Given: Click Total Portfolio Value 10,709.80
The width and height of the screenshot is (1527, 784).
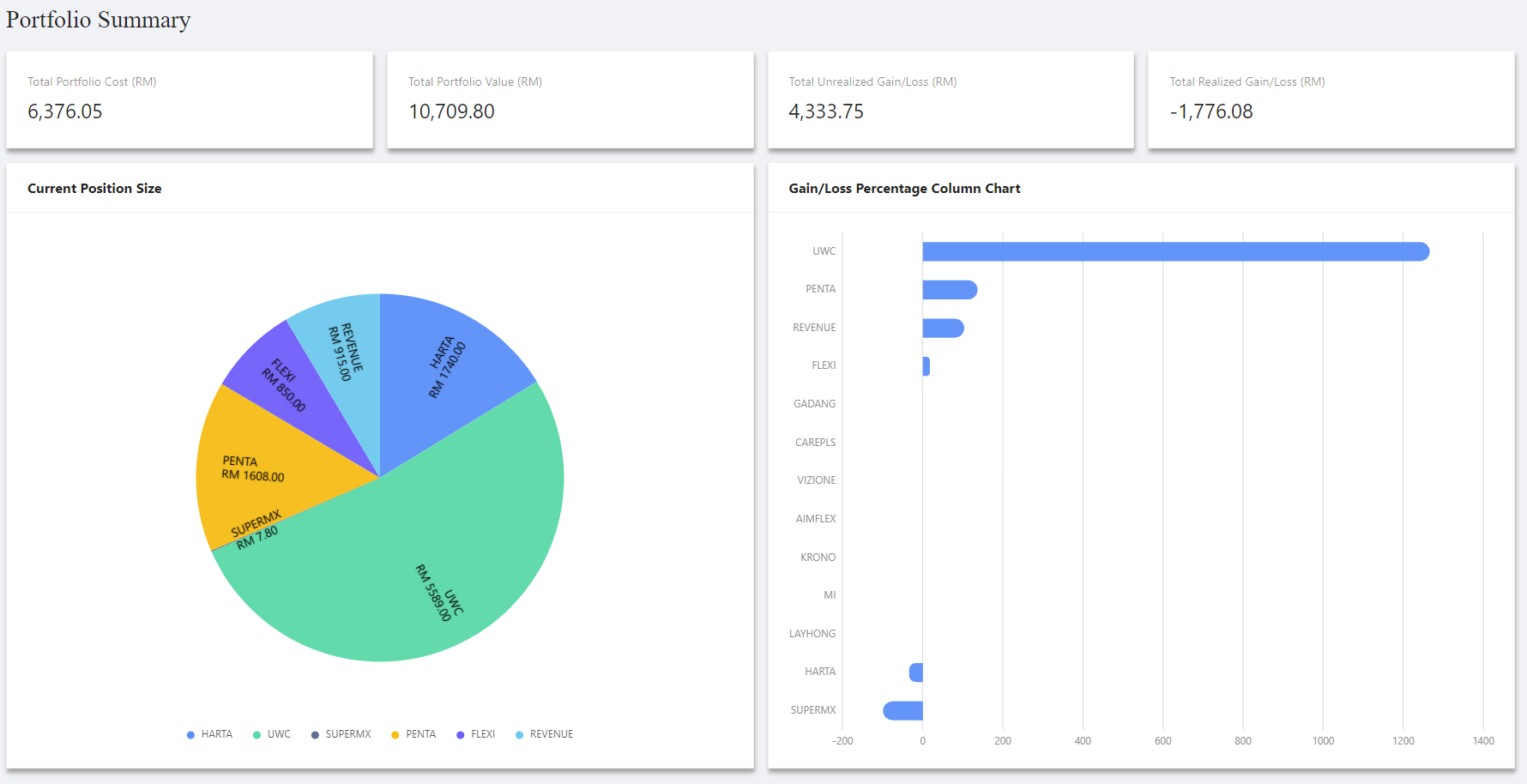Looking at the screenshot, I should (x=451, y=112).
